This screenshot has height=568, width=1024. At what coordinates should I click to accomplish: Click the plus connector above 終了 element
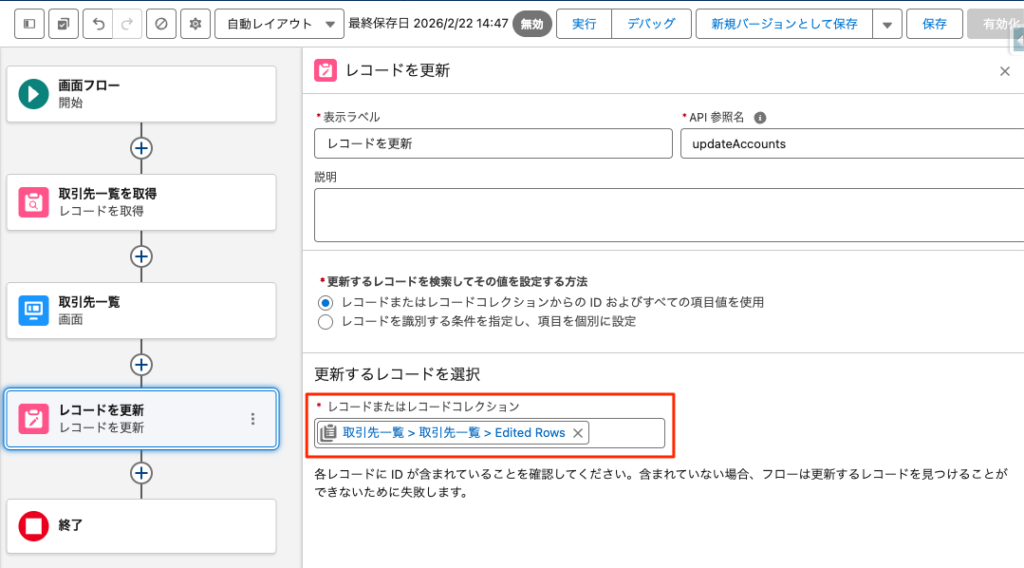(141, 472)
